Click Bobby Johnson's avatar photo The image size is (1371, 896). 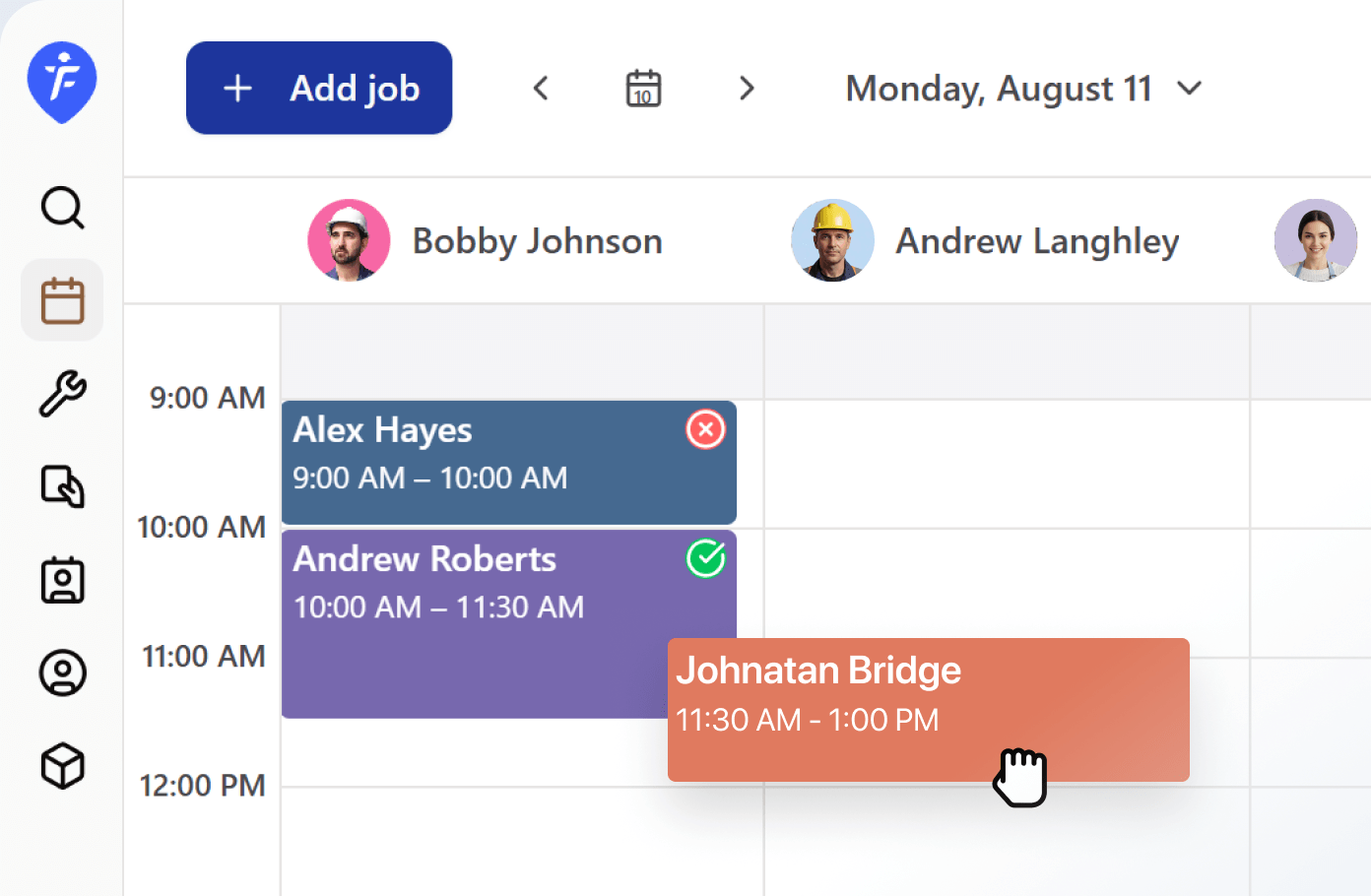(x=349, y=240)
